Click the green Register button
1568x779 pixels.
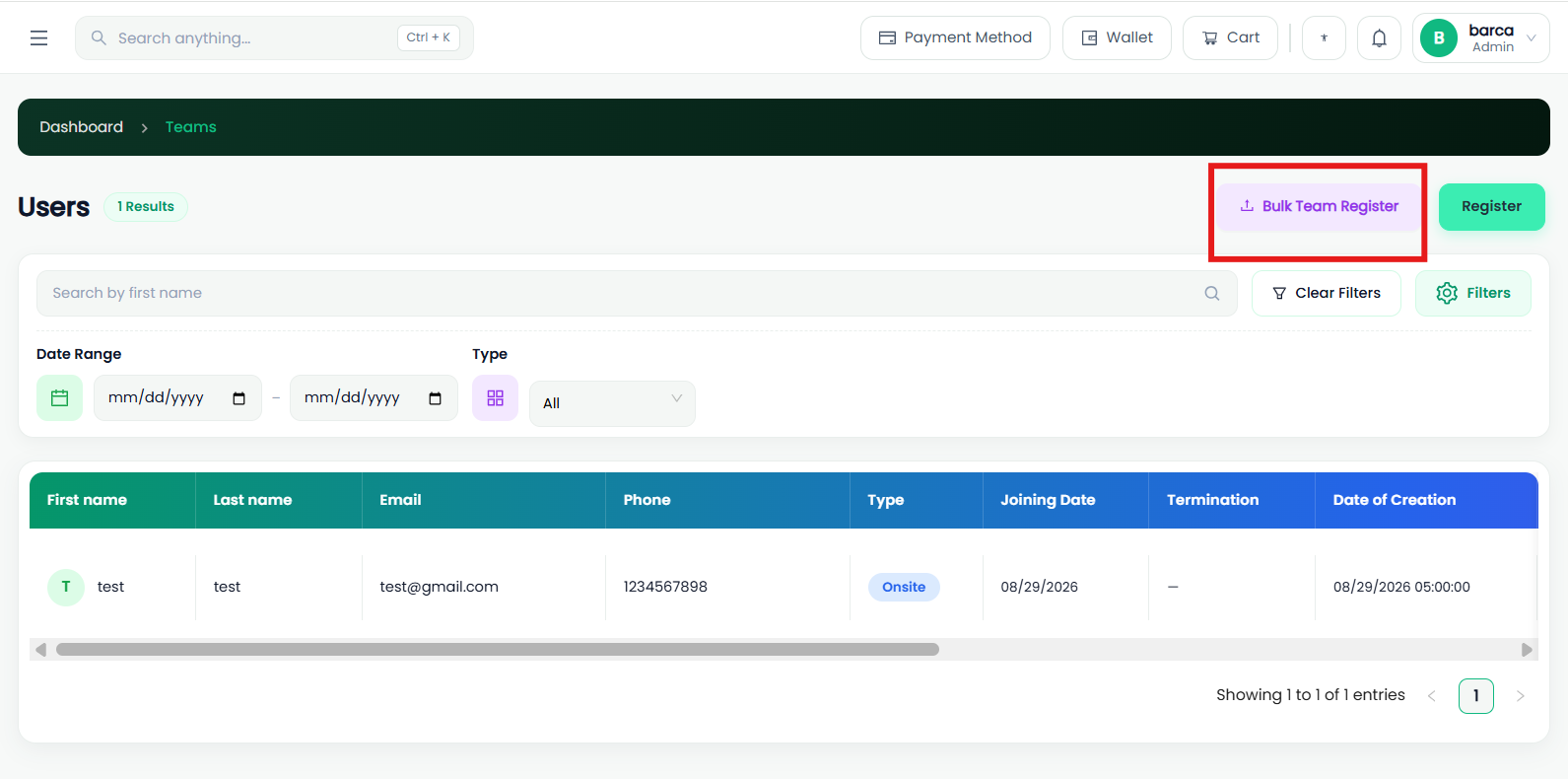(x=1491, y=206)
